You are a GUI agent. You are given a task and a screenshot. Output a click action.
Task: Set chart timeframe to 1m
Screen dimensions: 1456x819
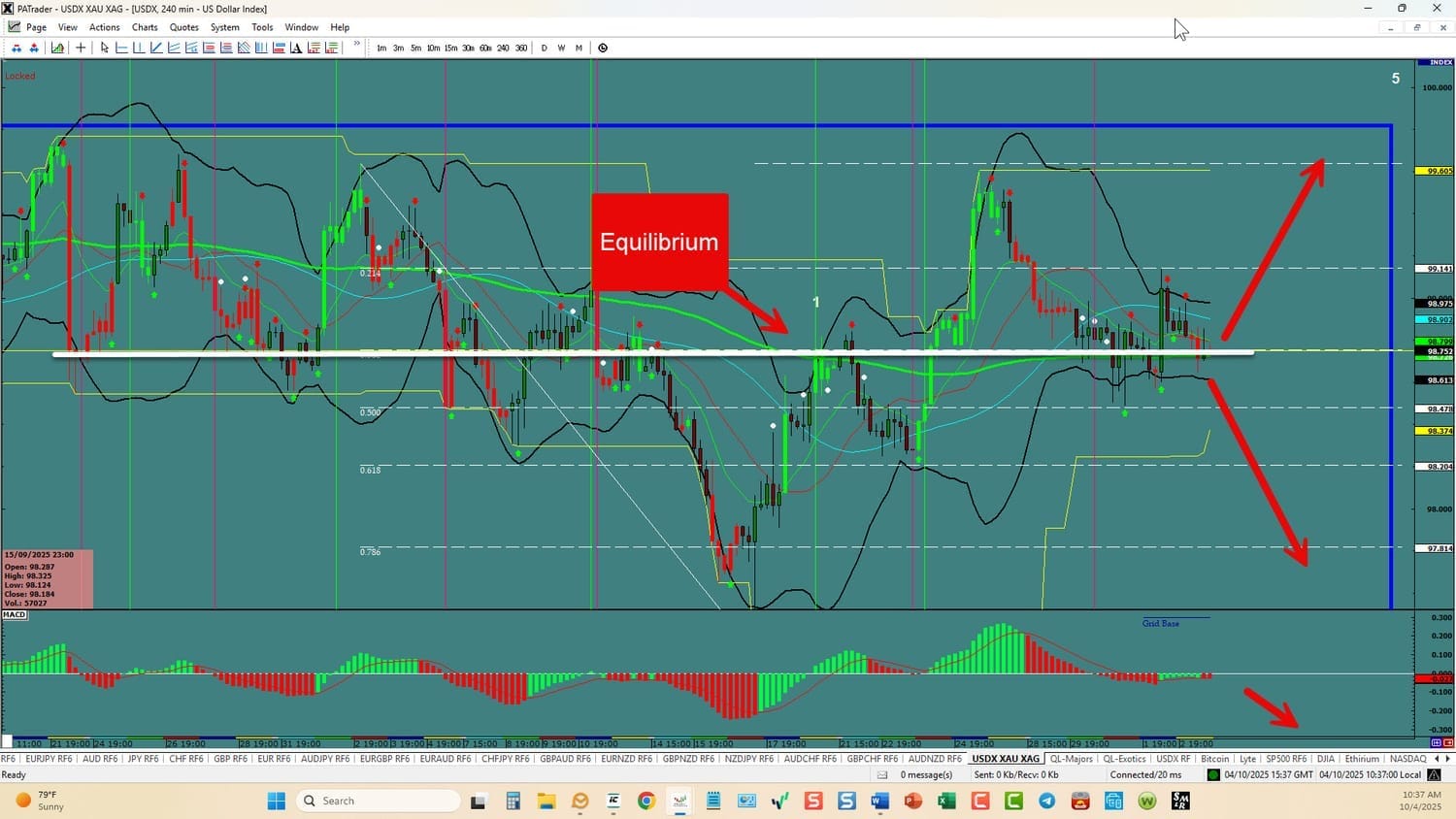381,48
